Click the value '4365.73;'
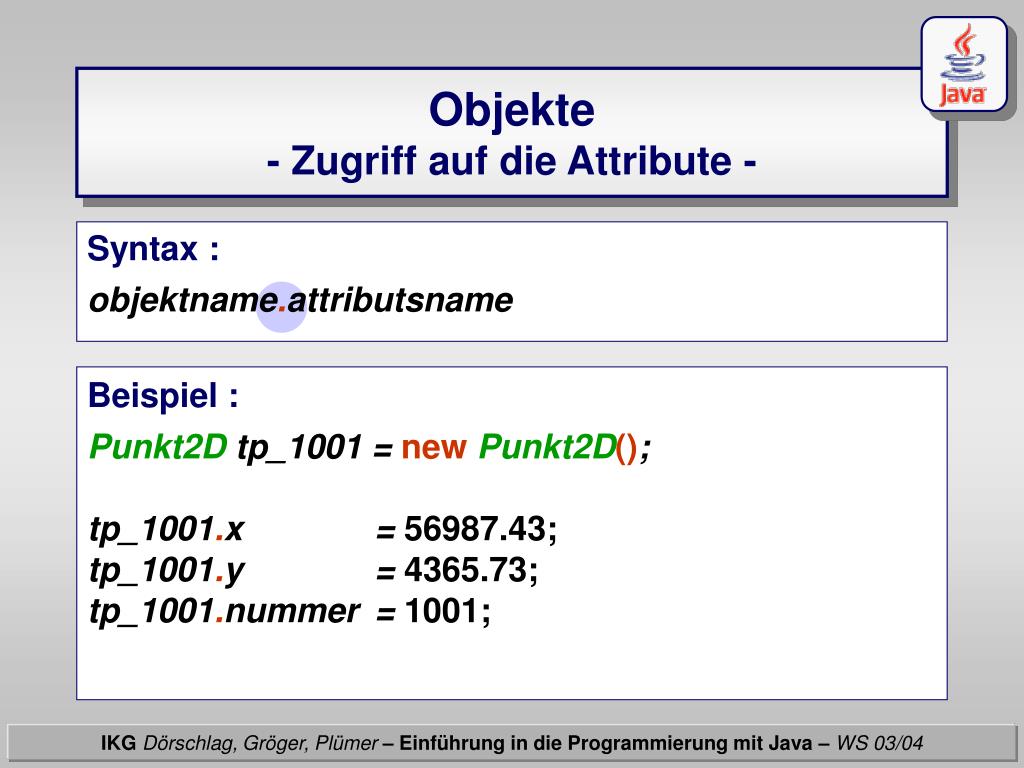This screenshot has height=768, width=1024. click(471, 570)
